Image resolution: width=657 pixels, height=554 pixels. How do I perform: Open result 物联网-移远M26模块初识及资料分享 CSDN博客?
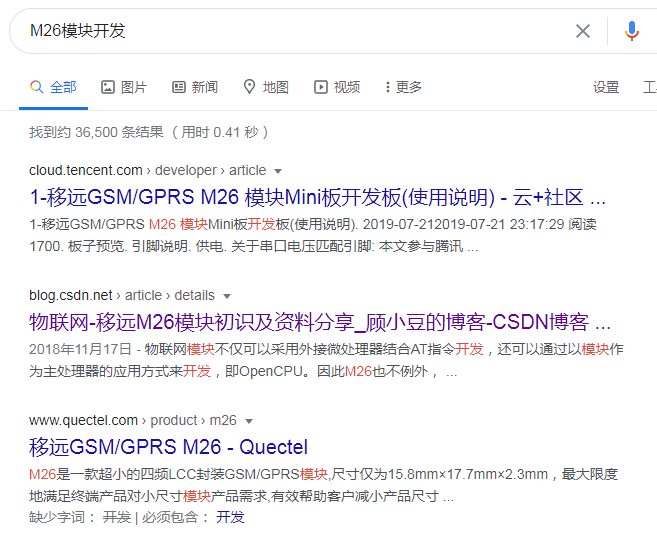pyautogui.click(x=320, y=322)
